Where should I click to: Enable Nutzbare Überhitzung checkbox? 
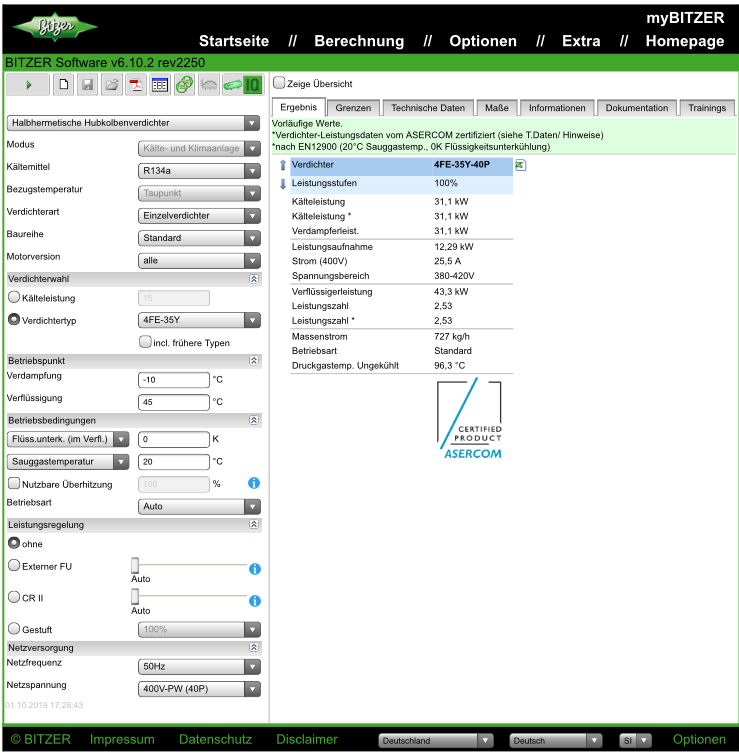[x=14, y=483]
